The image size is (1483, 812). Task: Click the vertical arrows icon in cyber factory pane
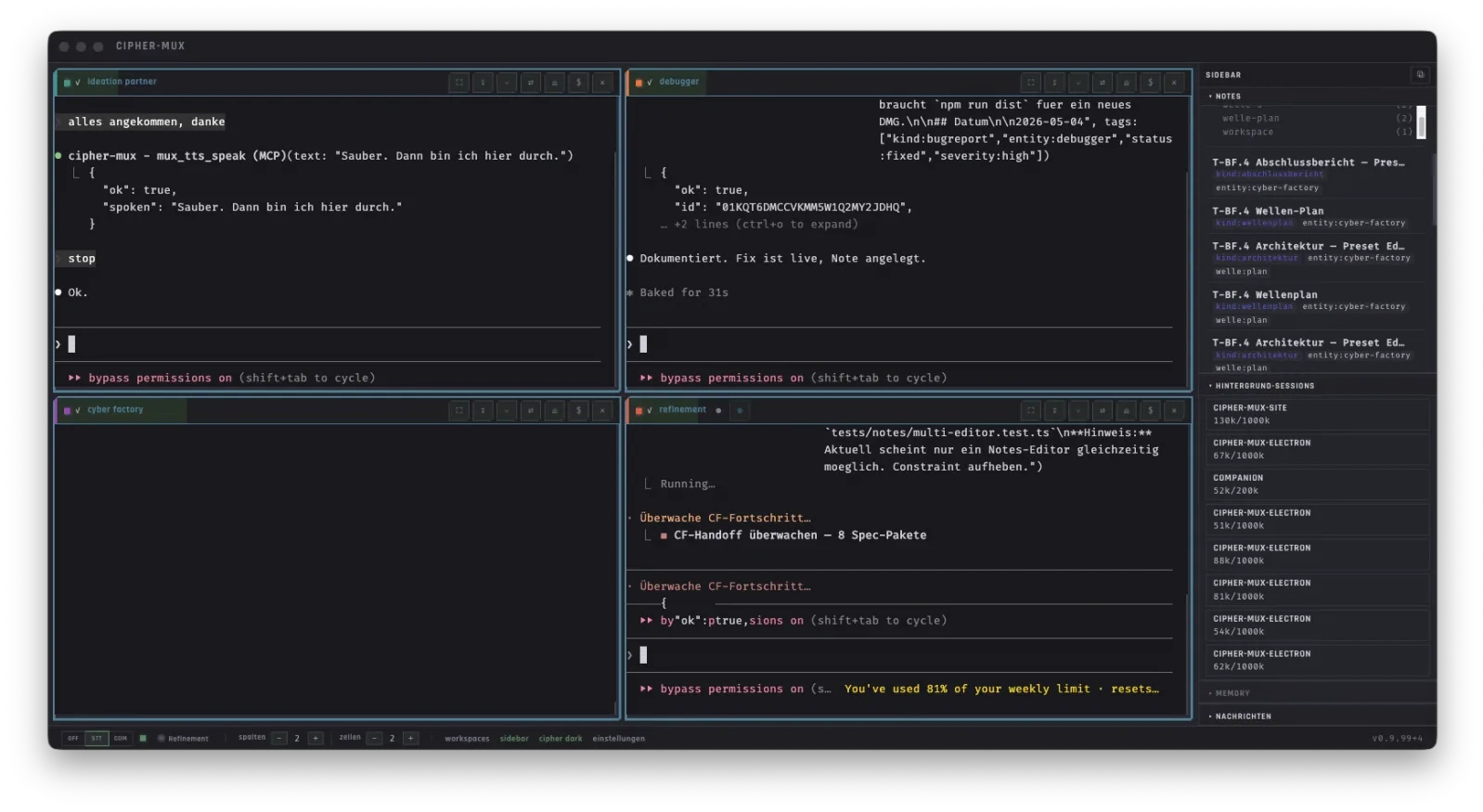(483, 410)
